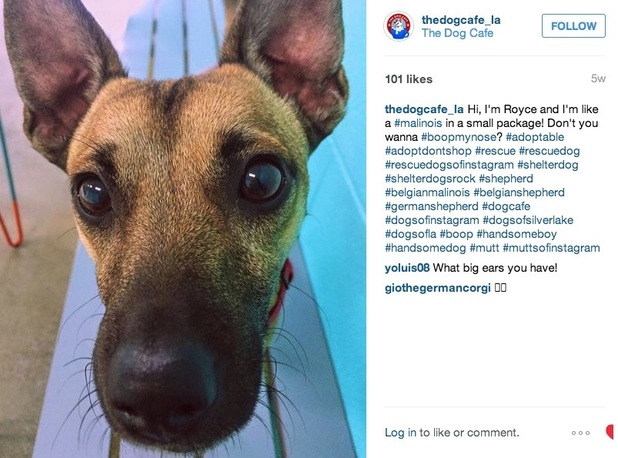Open The Dog Cafe display name

[x=457, y=33]
